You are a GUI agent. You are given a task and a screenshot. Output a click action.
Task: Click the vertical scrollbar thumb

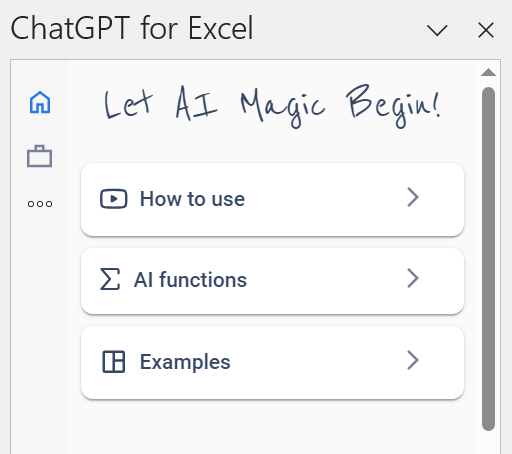(488, 259)
